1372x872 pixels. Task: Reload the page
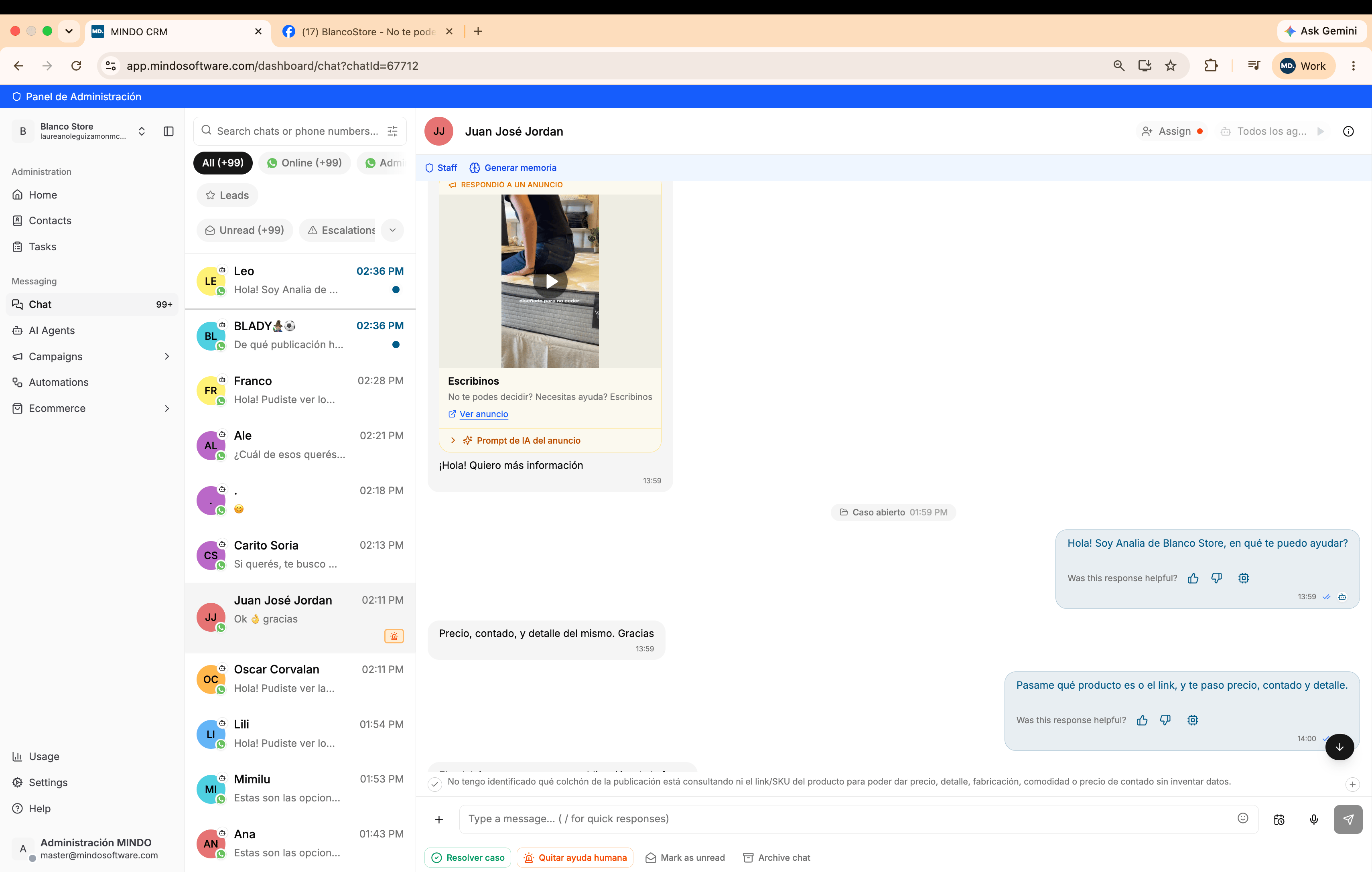(76, 65)
